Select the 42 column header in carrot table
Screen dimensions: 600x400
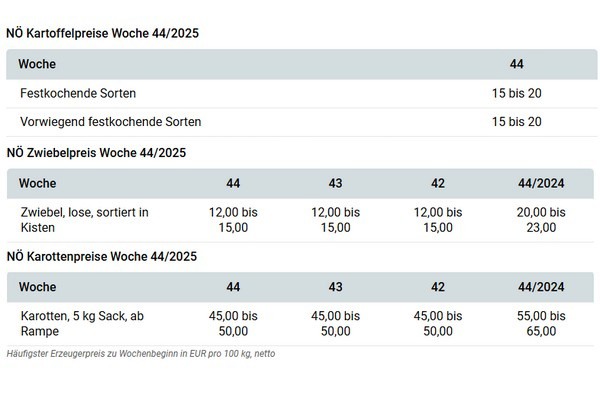click(438, 287)
